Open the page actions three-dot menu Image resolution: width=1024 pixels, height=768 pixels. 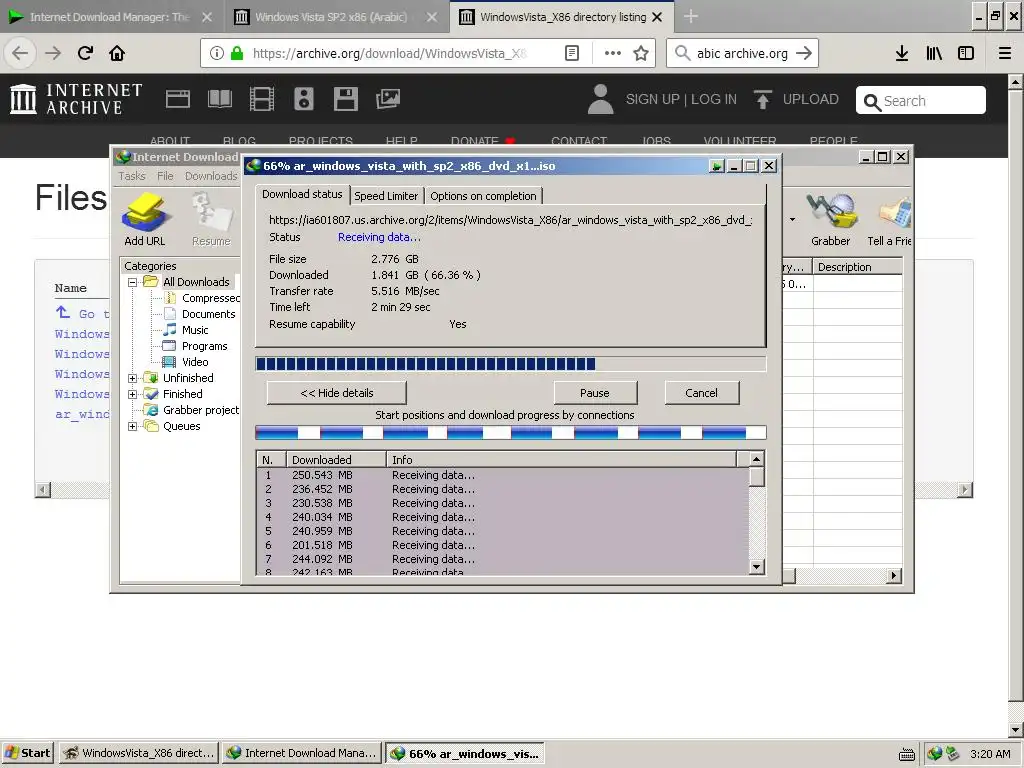coord(613,53)
